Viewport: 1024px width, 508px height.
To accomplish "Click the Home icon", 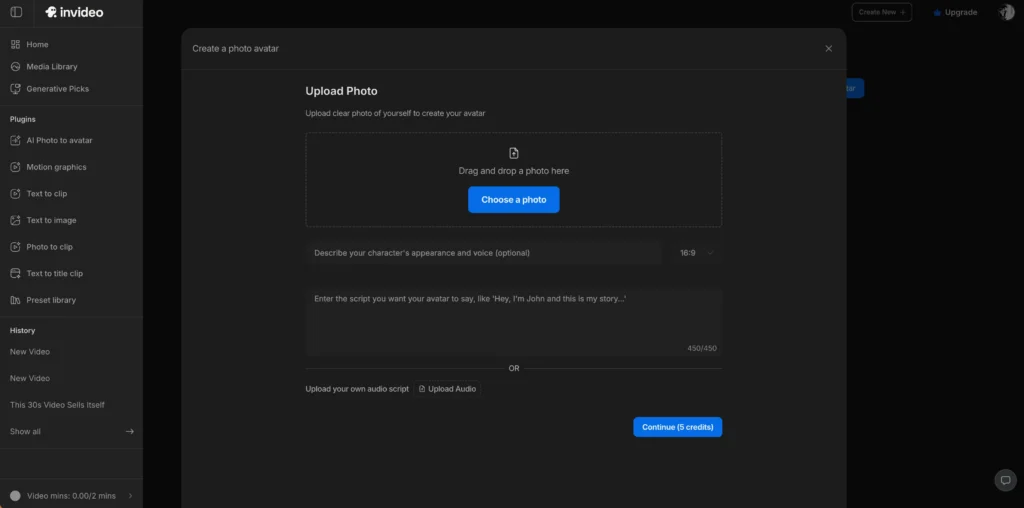I will point(15,44).
